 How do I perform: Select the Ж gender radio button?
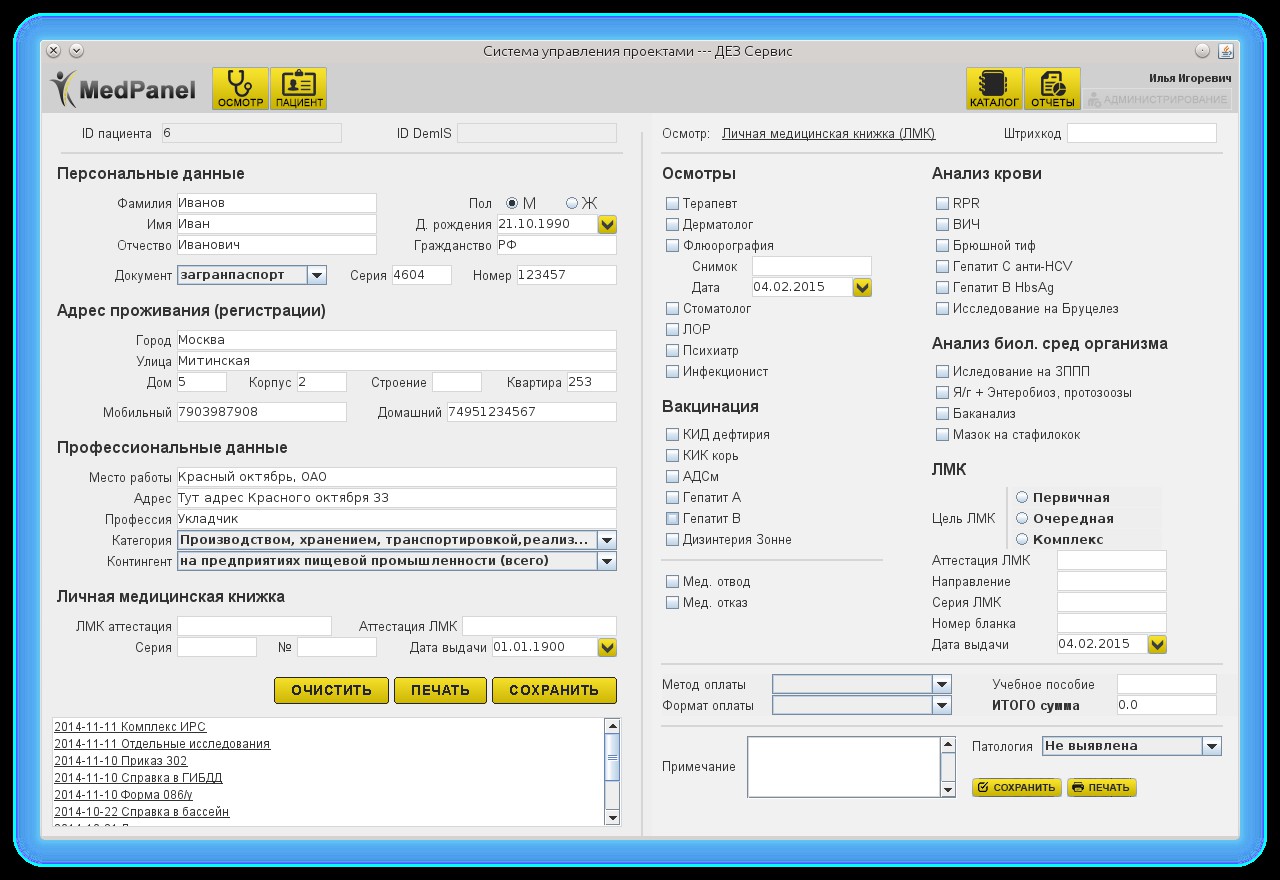pyautogui.click(x=572, y=203)
